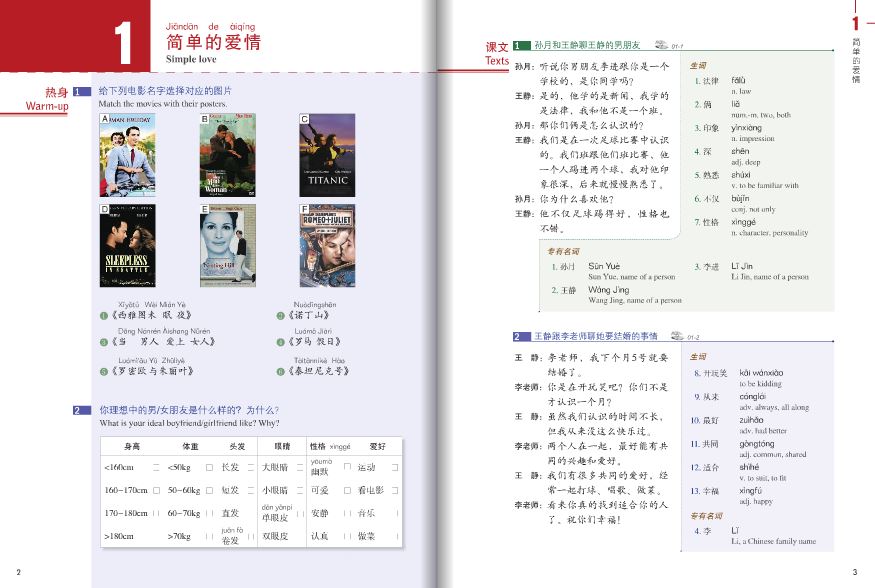Click numbered badge 2 for the ideal boyfriend question
The image size is (875, 588).
tap(76, 408)
